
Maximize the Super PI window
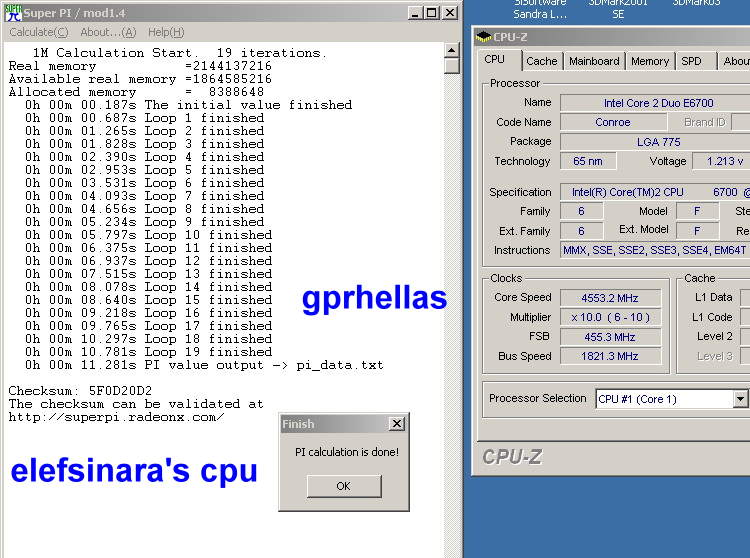point(432,13)
